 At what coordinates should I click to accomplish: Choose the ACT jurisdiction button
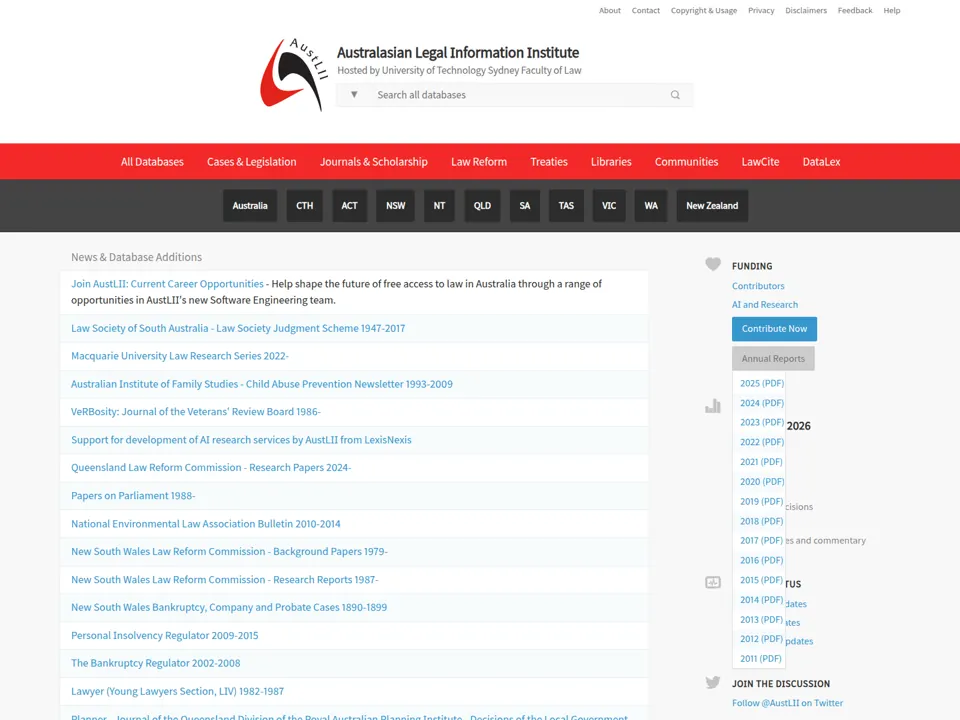coord(349,206)
